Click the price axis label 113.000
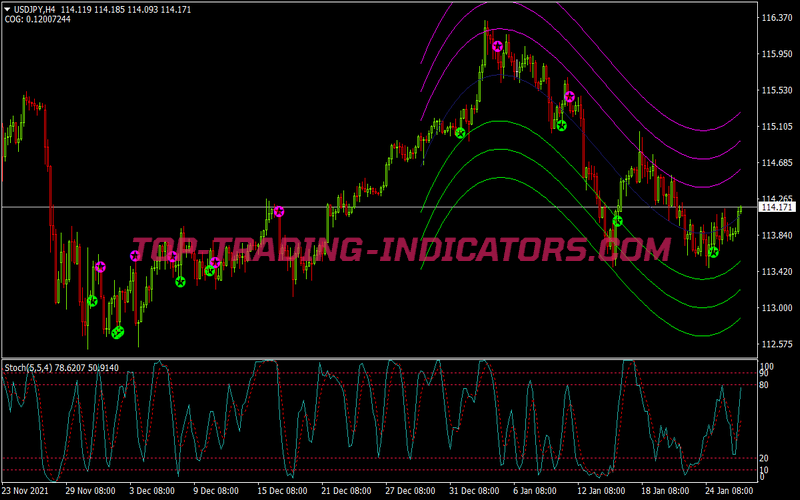 [777, 308]
